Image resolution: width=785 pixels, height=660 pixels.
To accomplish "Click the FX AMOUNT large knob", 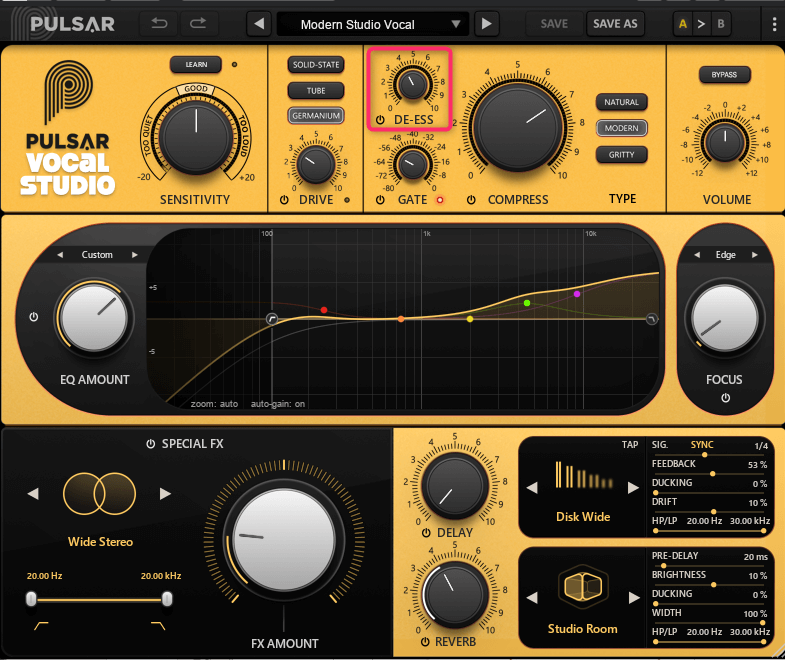I will (284, 539).
